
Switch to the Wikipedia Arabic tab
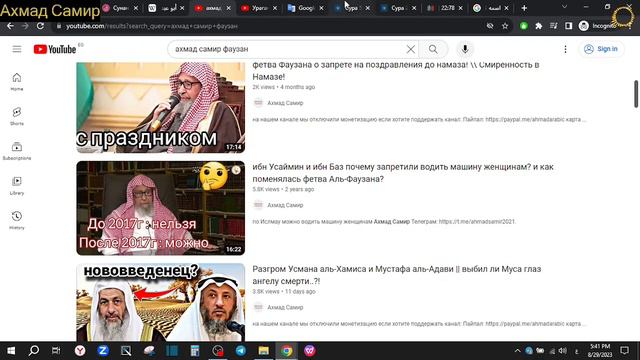(166, 8)
